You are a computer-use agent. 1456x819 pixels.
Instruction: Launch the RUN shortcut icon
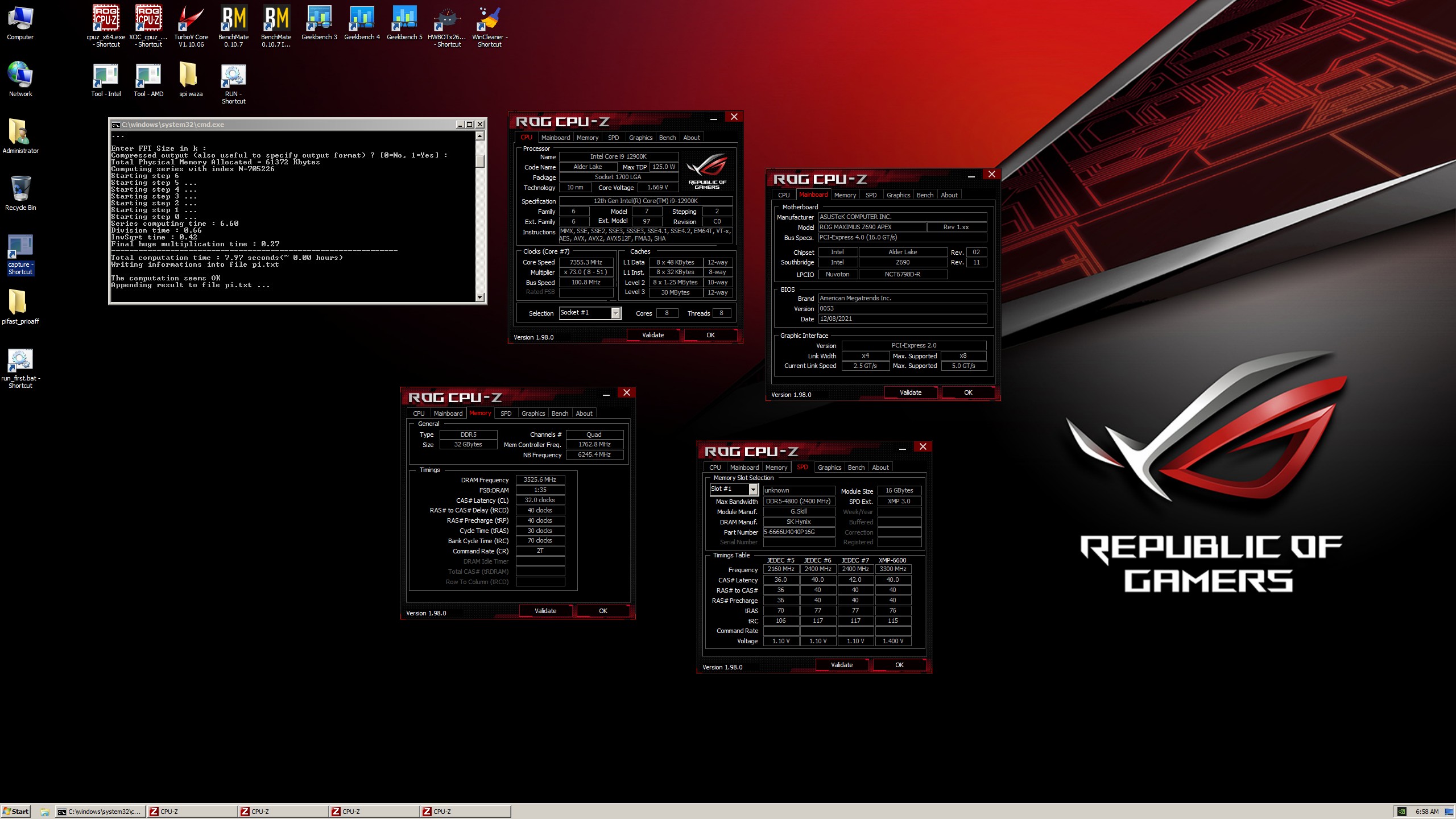tap(234, 84)
